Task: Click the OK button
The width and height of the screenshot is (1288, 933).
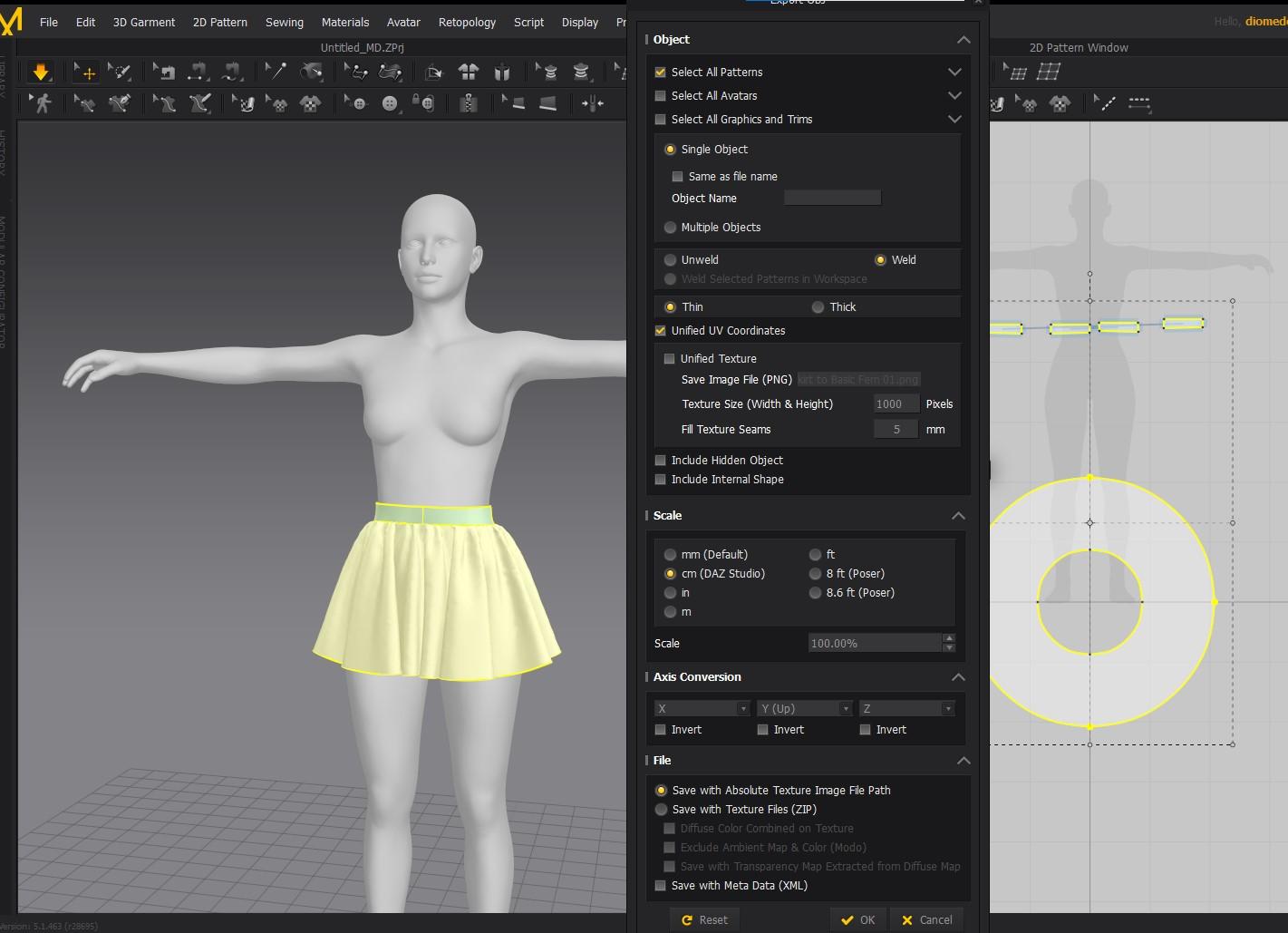Action: (857, 919)
